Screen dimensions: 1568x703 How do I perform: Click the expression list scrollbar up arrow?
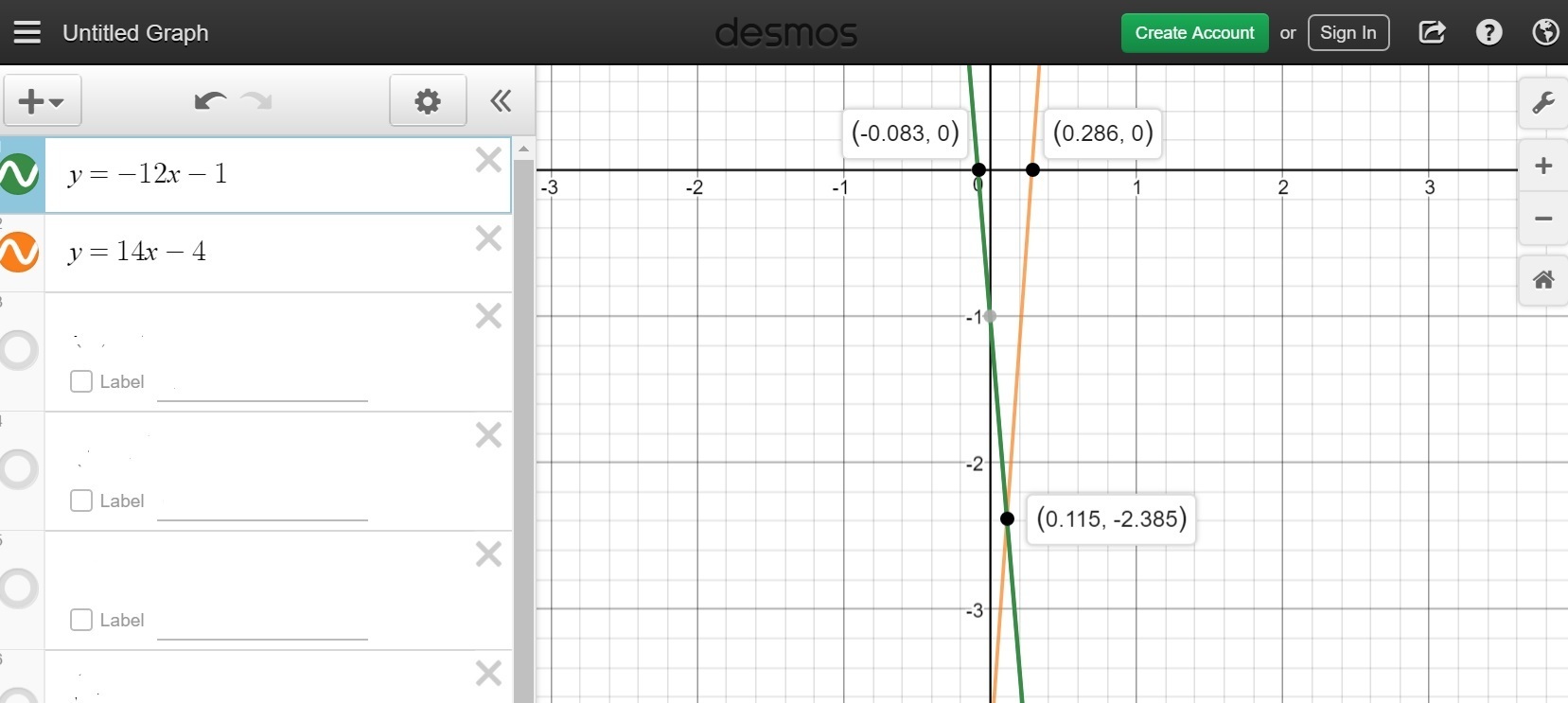pos(523,149)
